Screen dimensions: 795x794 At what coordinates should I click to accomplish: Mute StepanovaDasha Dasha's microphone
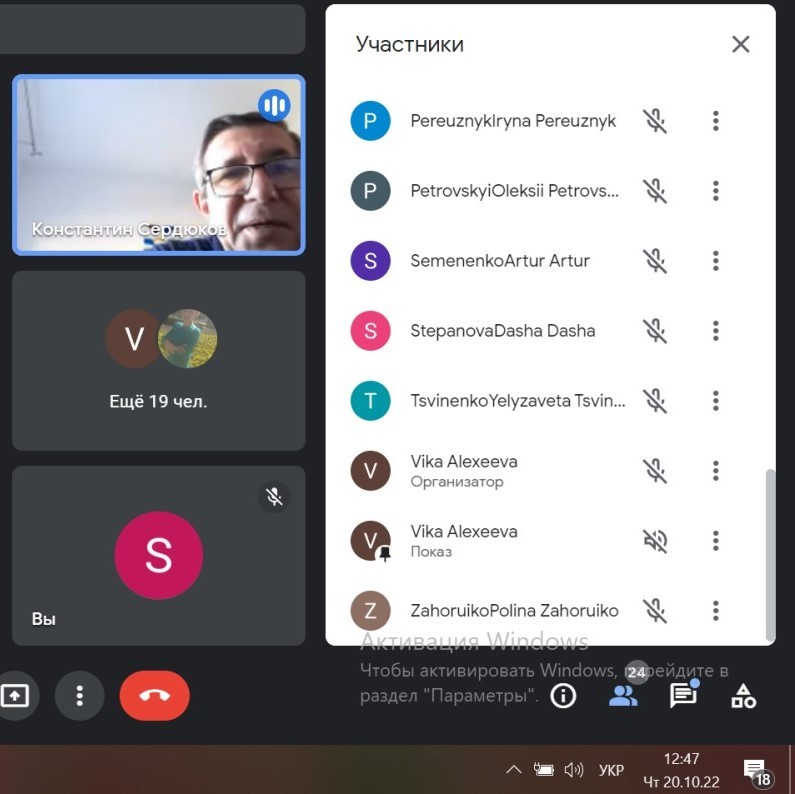pyautogui.click(x=655, y=331)
